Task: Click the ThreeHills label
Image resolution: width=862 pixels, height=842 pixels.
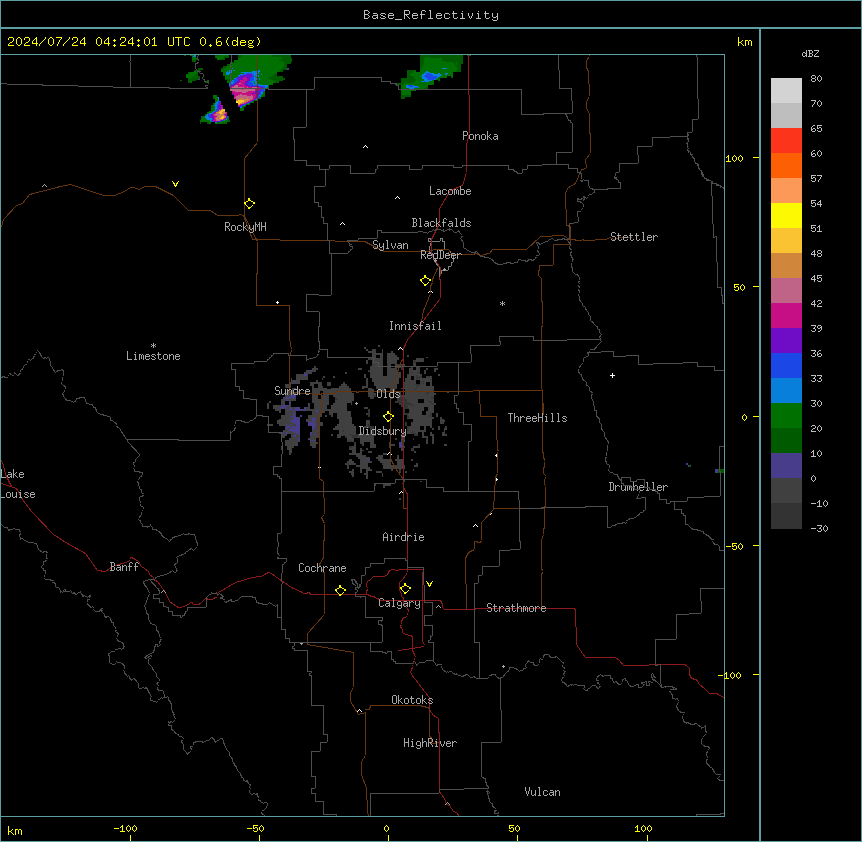Action: click(x=537, y=418)
